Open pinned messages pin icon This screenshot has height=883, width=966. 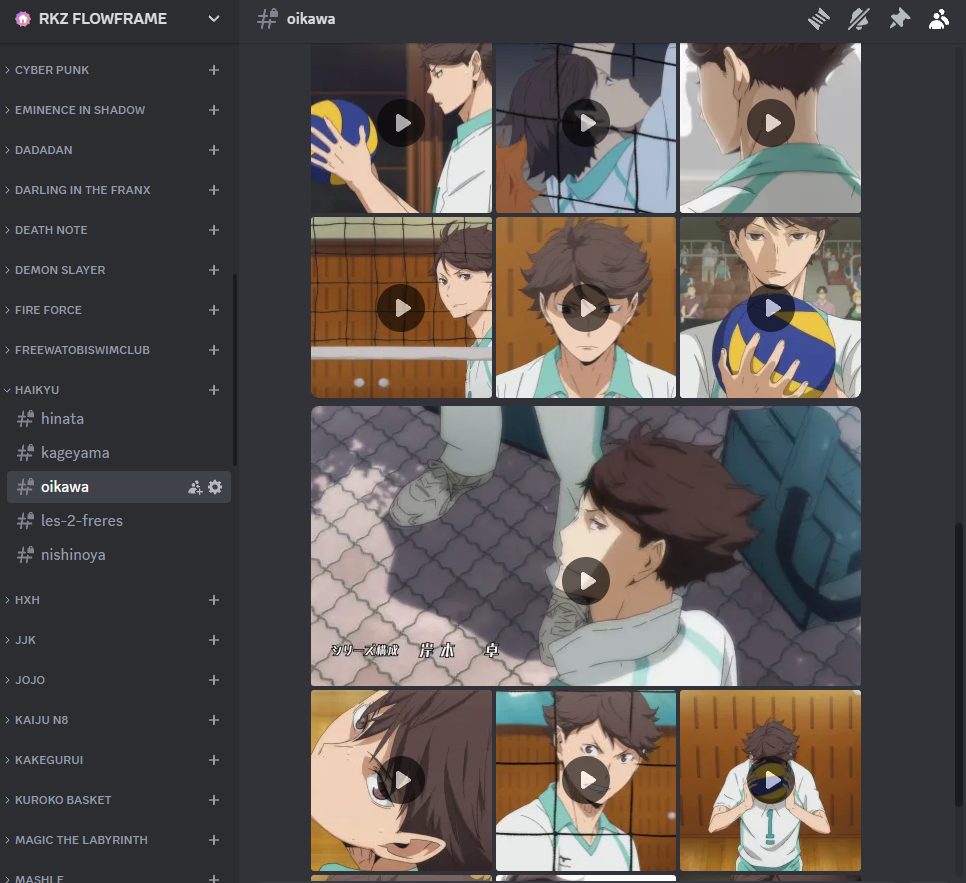(x=899, y=19)
